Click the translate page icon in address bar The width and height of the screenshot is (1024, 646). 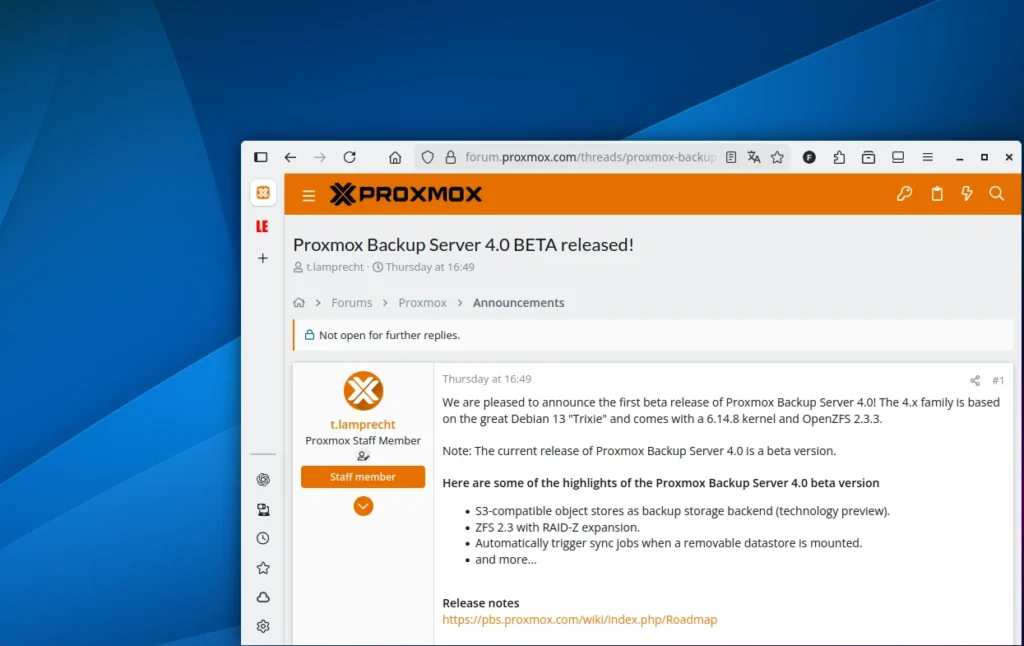(753, 157)
